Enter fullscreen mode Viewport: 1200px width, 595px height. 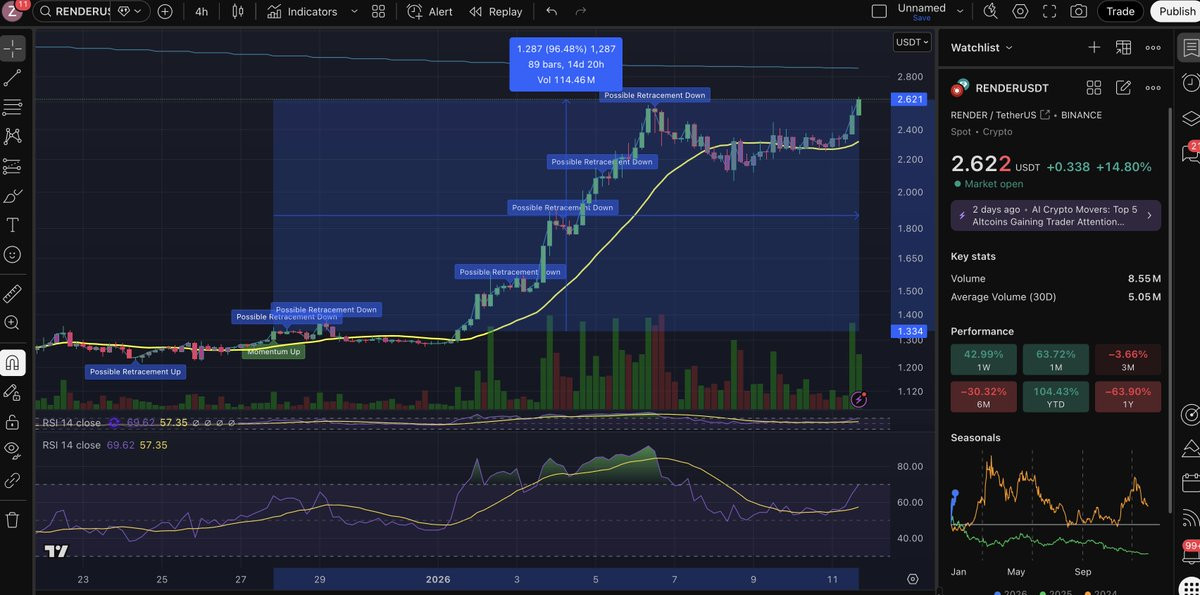(x=1049, y=12)
